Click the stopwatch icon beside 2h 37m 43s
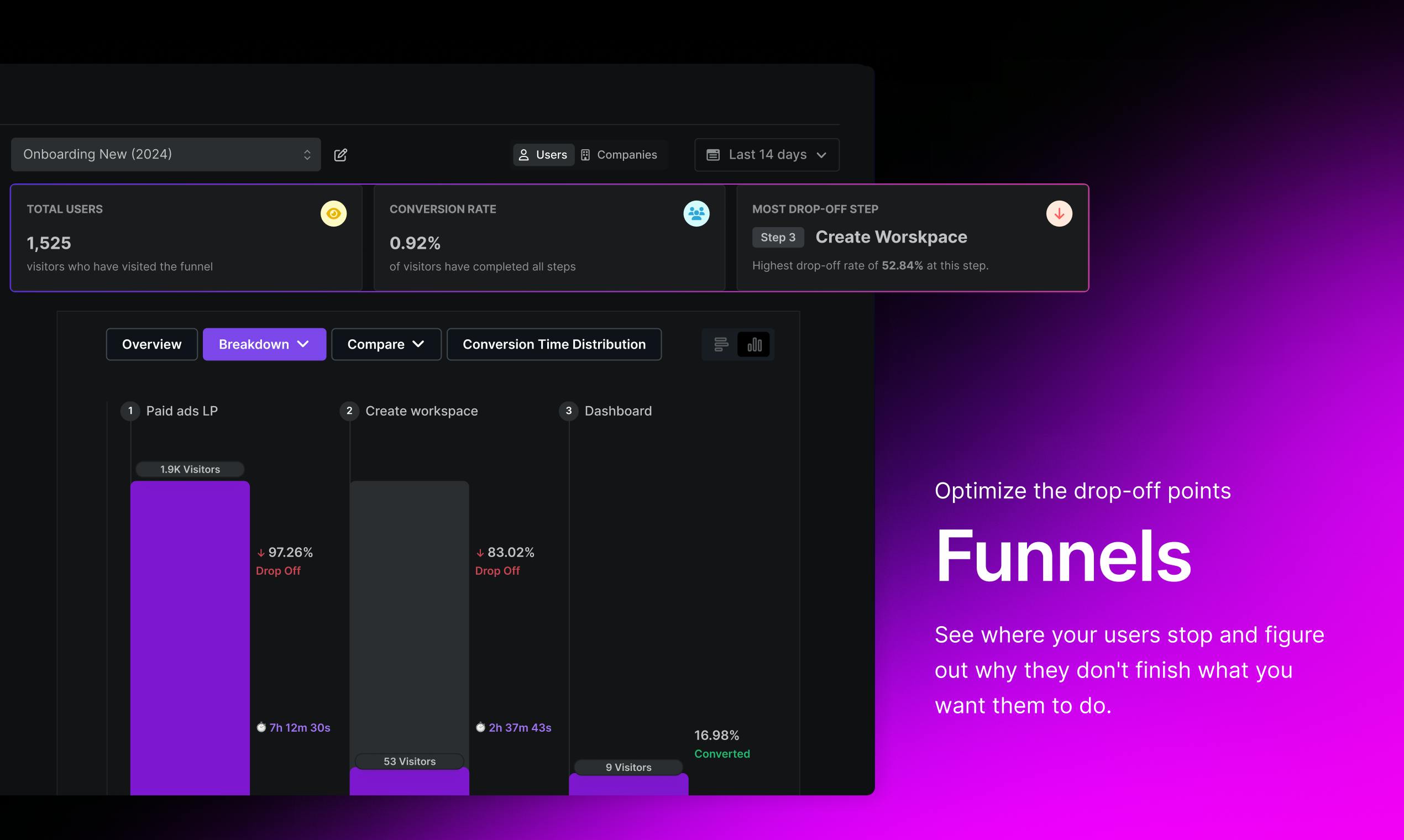The height and width of the screenshot is (840, 1404). (x=480, y=727)
